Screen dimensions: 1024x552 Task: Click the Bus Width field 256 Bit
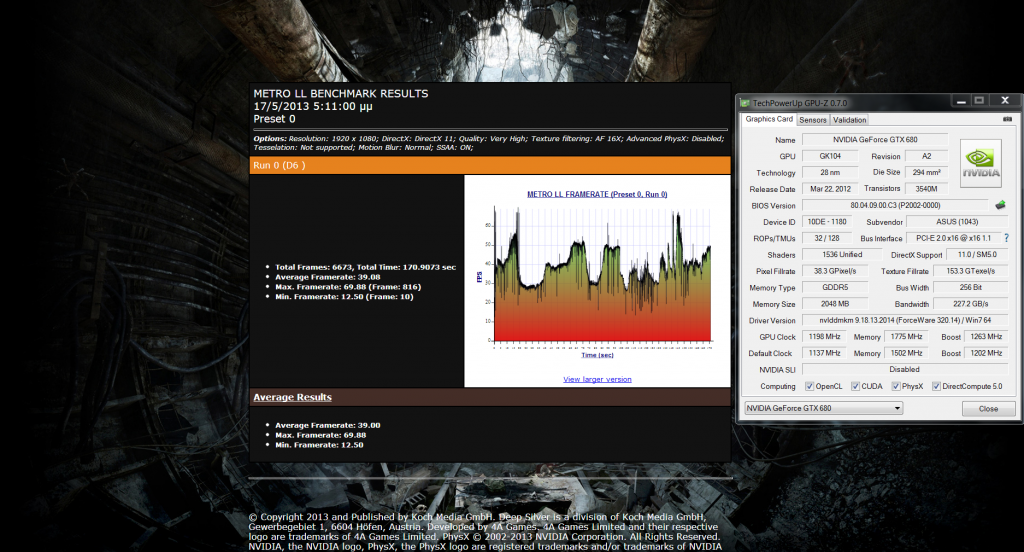970,287
